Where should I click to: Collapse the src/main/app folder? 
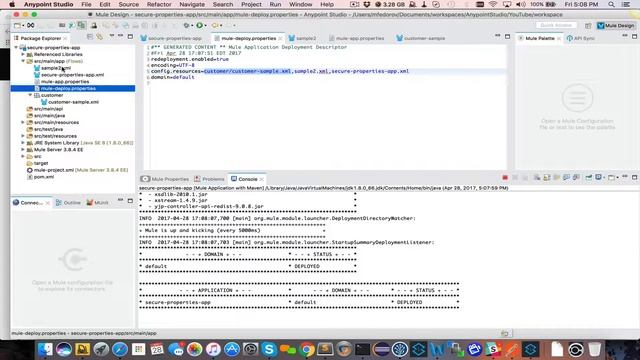tap(23, 61)
